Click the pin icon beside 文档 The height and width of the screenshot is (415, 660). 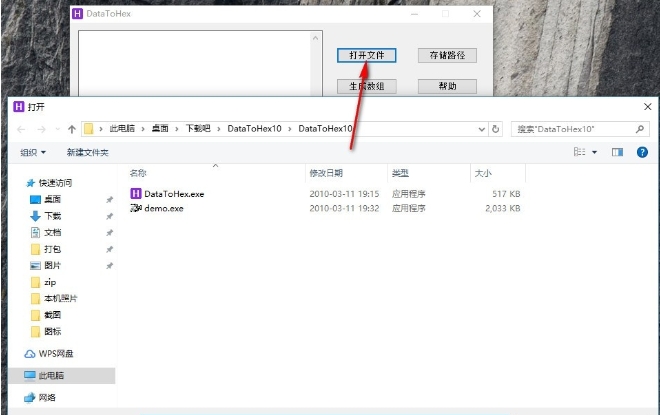click(x=109, y=233)
